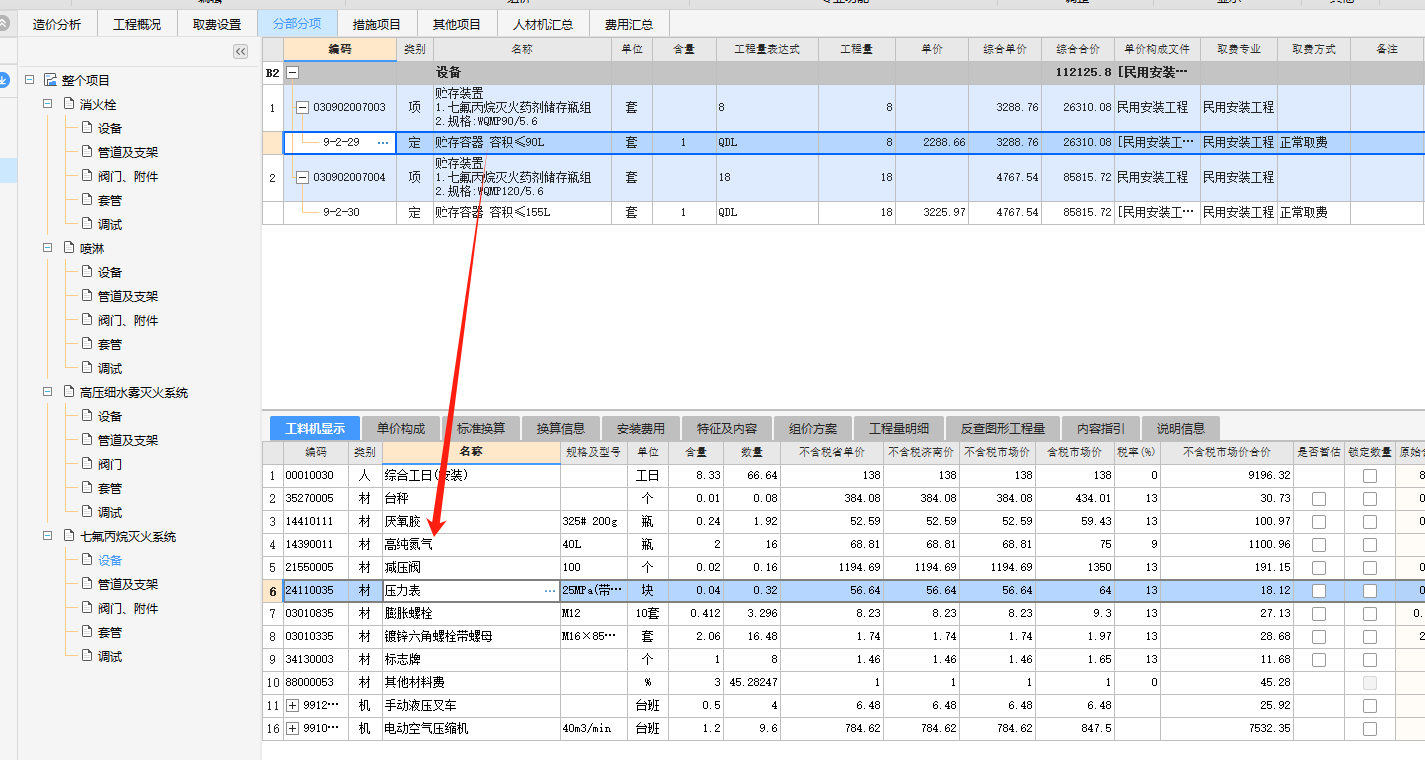This screenshot has width=1425, height=760.
Task: Open the 人材机汇总 tab
Action: (x=543, y=24)
